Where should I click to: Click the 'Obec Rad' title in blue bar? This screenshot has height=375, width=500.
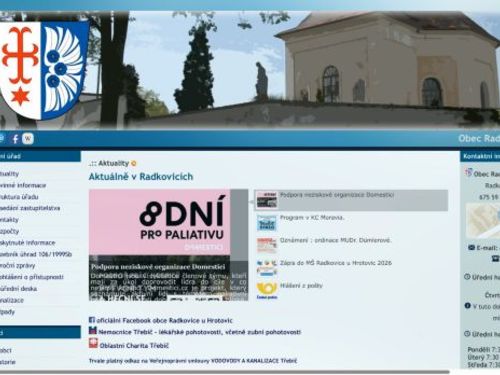click(x=479, y=138)
